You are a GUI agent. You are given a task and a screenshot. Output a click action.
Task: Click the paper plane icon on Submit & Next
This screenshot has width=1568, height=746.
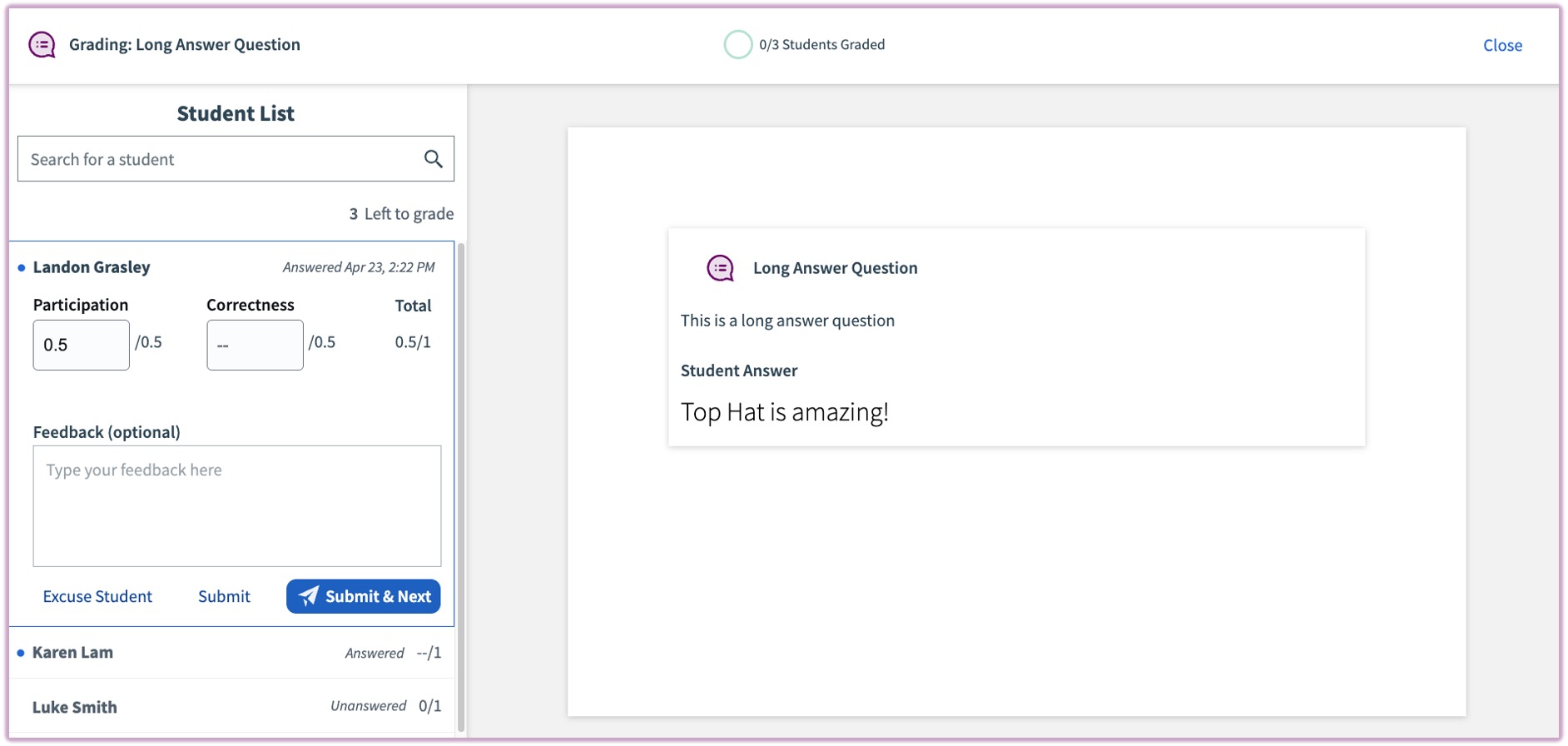coord(309,596)
